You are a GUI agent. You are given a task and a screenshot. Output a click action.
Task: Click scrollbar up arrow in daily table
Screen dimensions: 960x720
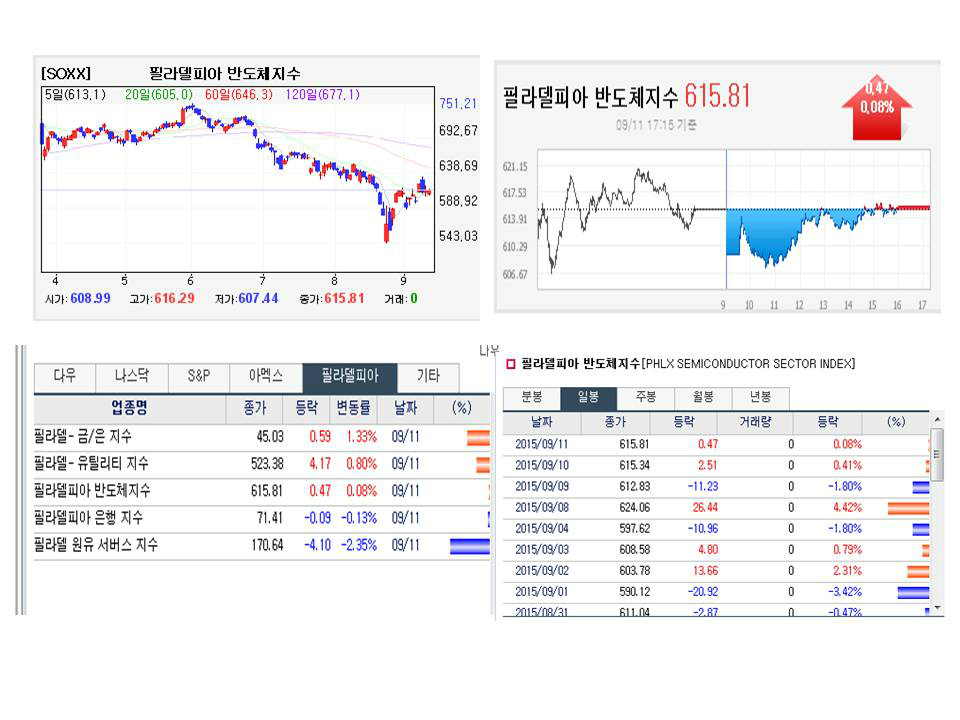pos(937,420)
